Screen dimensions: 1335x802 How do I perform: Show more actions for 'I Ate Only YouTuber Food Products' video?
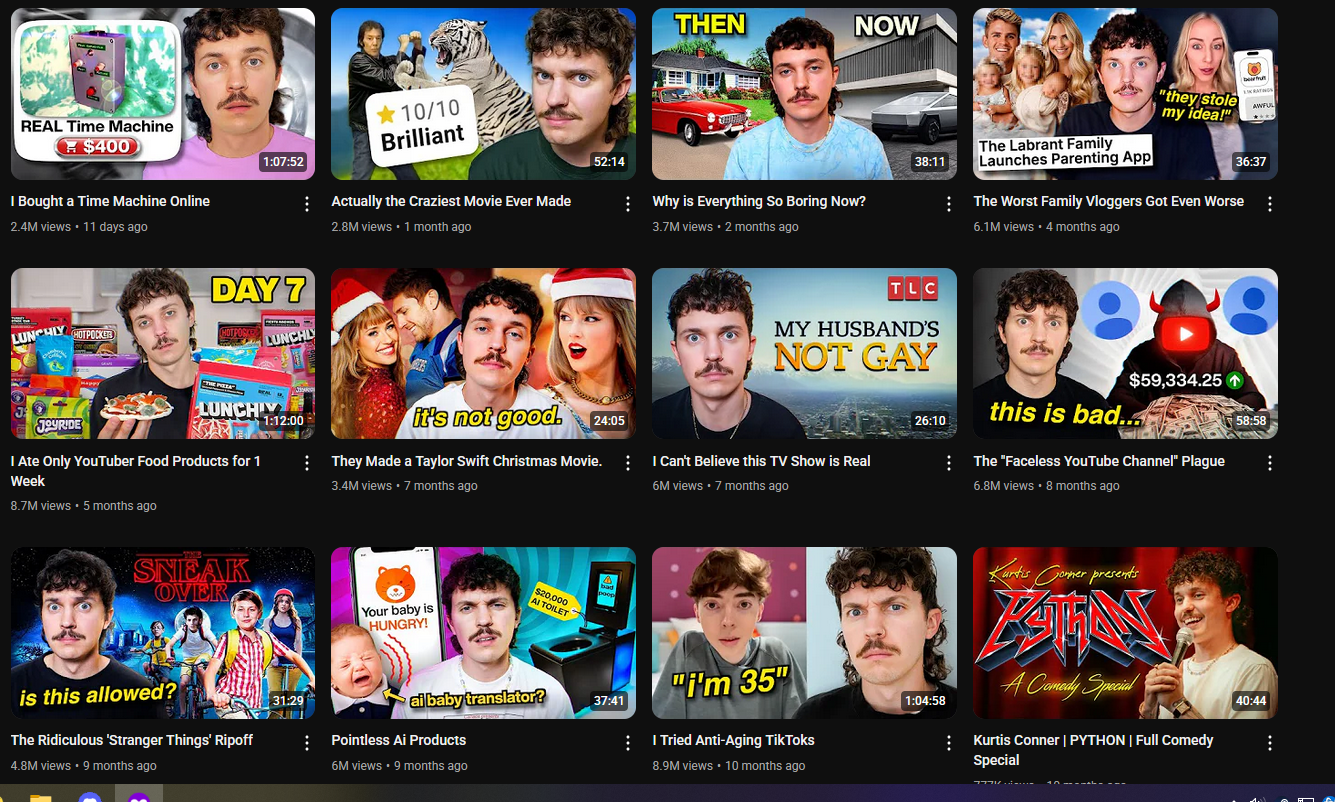pyautogui.click(x=307, y=463)
